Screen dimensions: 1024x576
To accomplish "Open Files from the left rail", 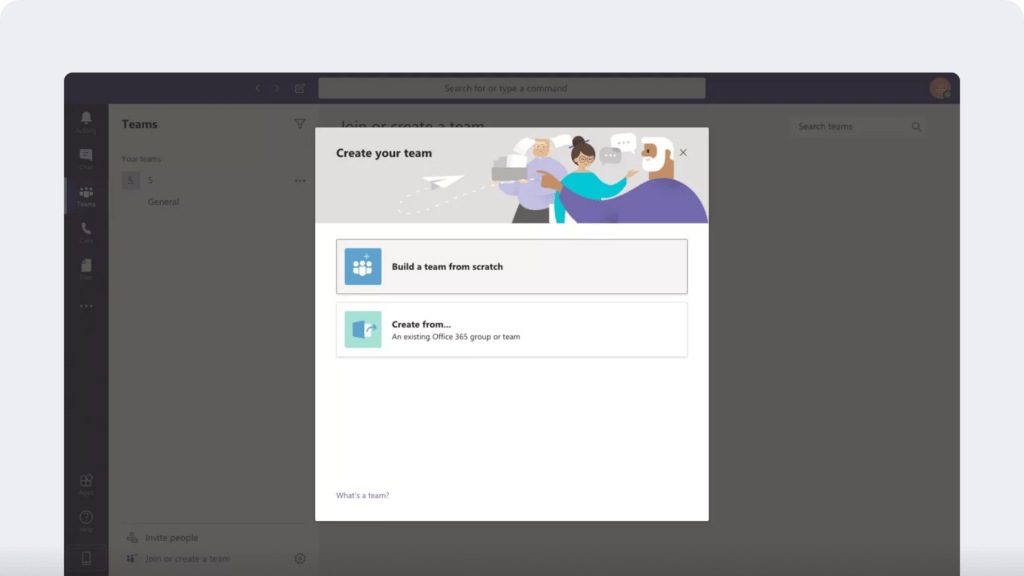I will click(x=86, y=268).
